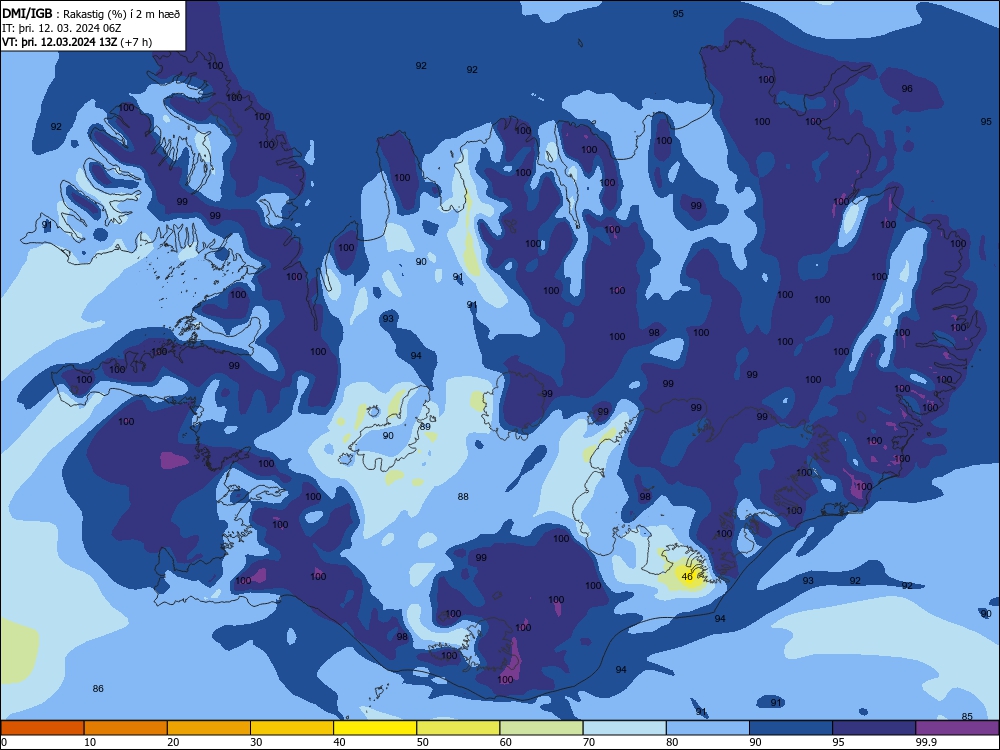Select the 86 humidity value on the map

point(98,688)
